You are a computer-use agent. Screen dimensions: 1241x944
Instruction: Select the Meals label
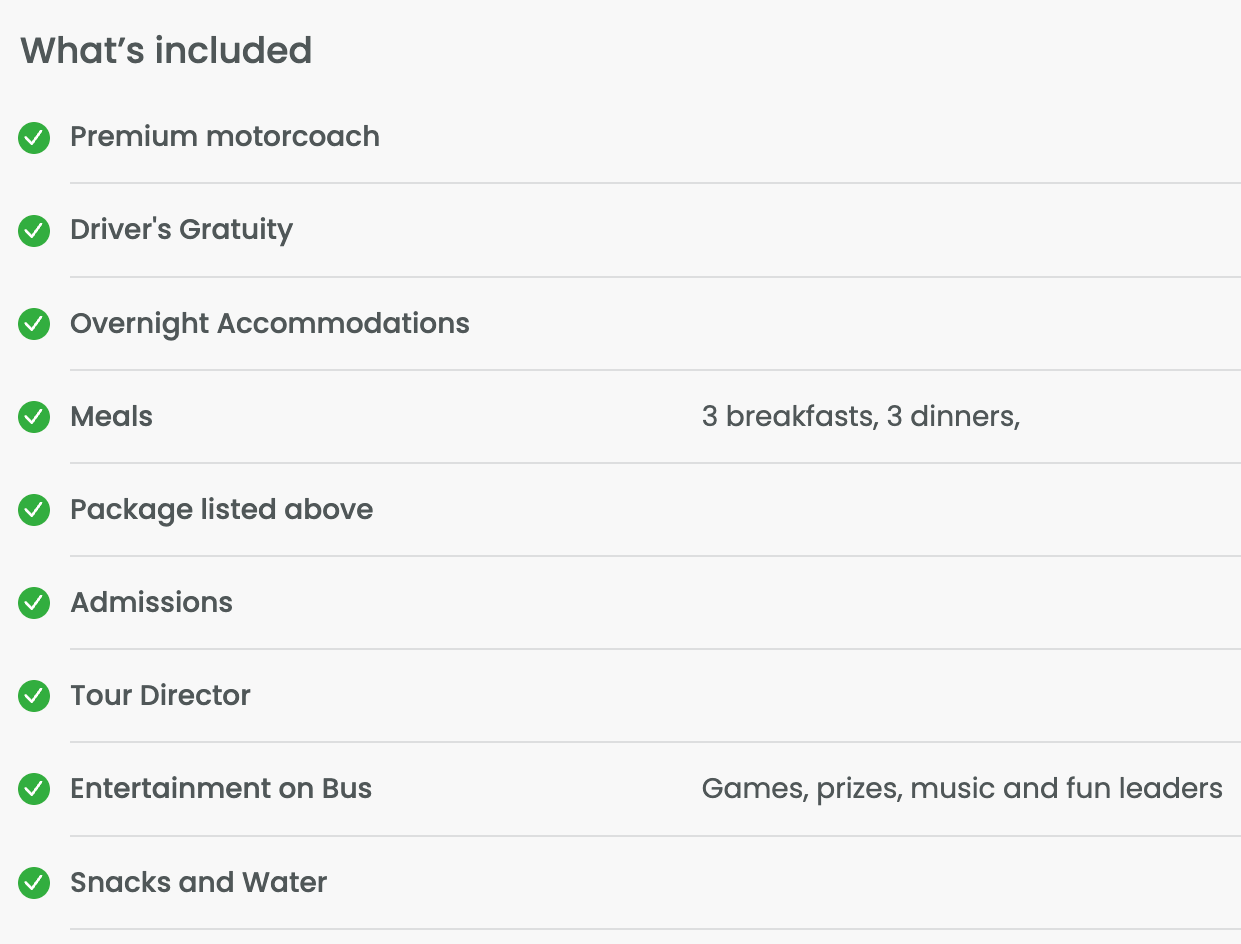111,416
